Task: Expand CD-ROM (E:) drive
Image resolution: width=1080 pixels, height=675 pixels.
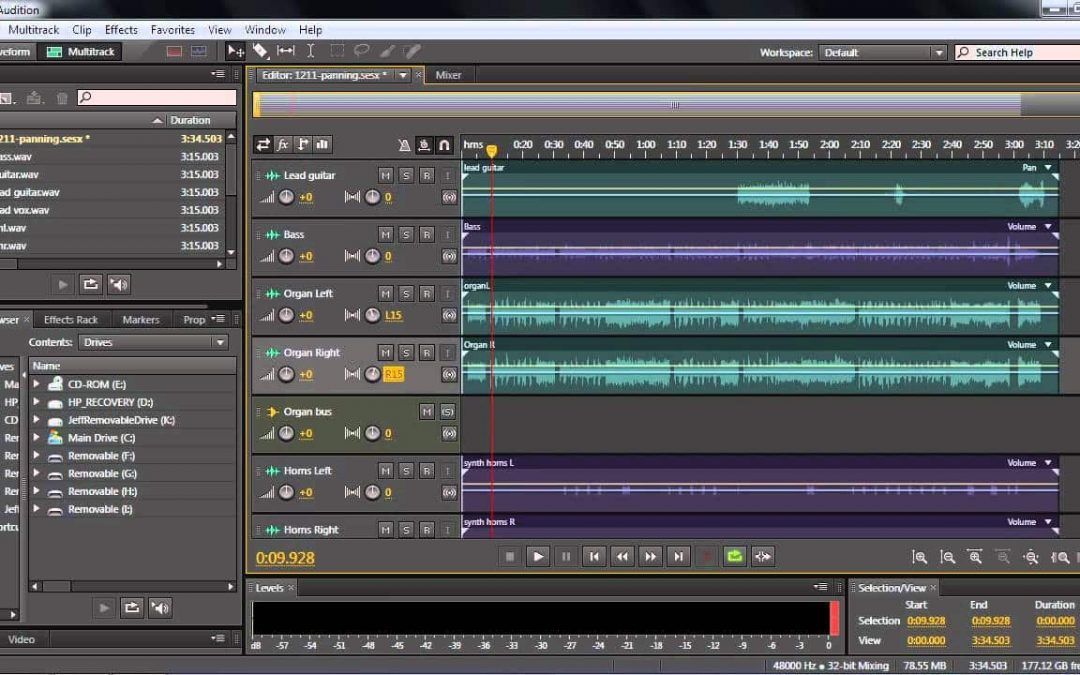Action: pyautogui.click(x=37, y=384)
